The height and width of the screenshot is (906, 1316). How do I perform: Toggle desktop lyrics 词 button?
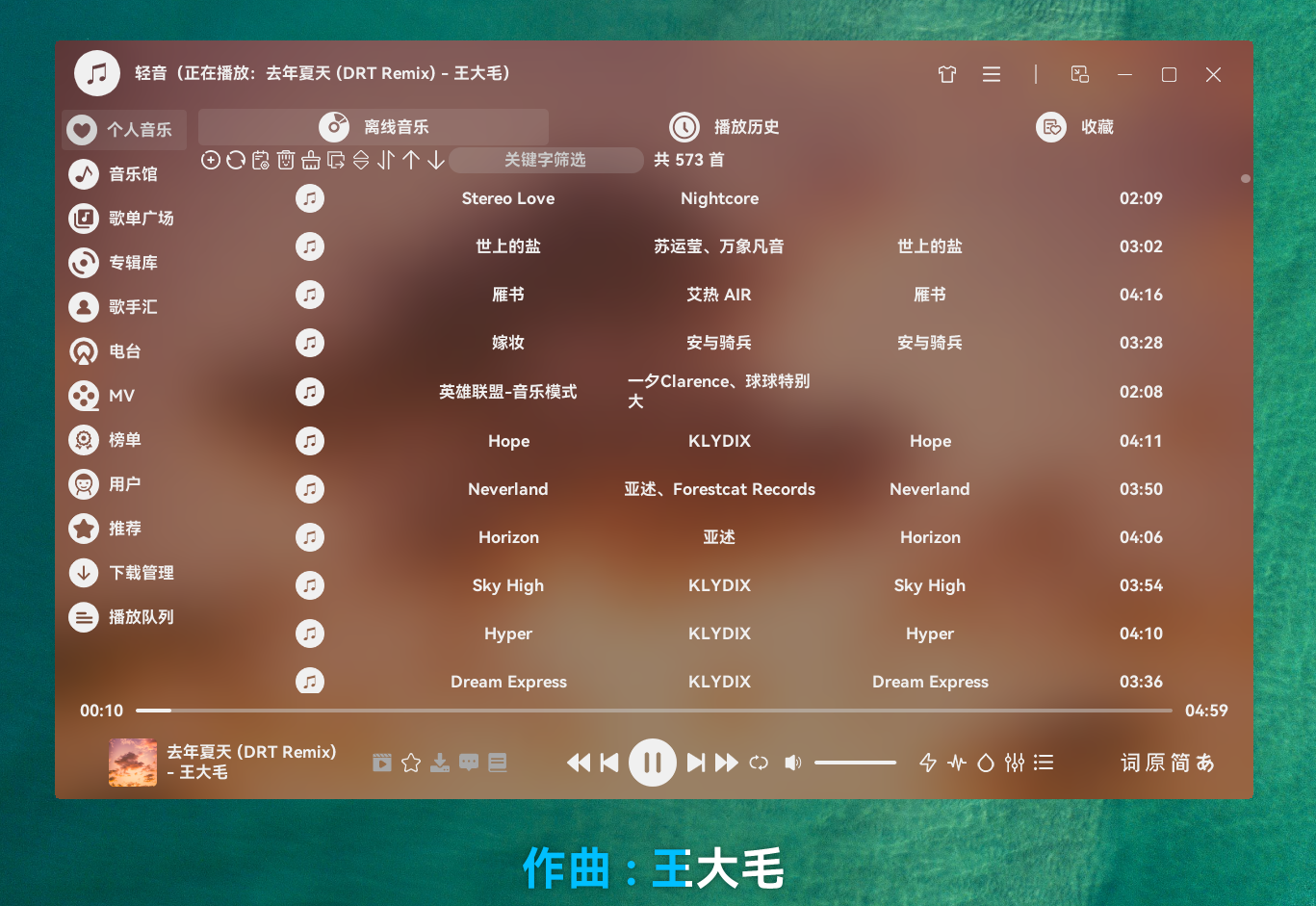(1130, 763)
